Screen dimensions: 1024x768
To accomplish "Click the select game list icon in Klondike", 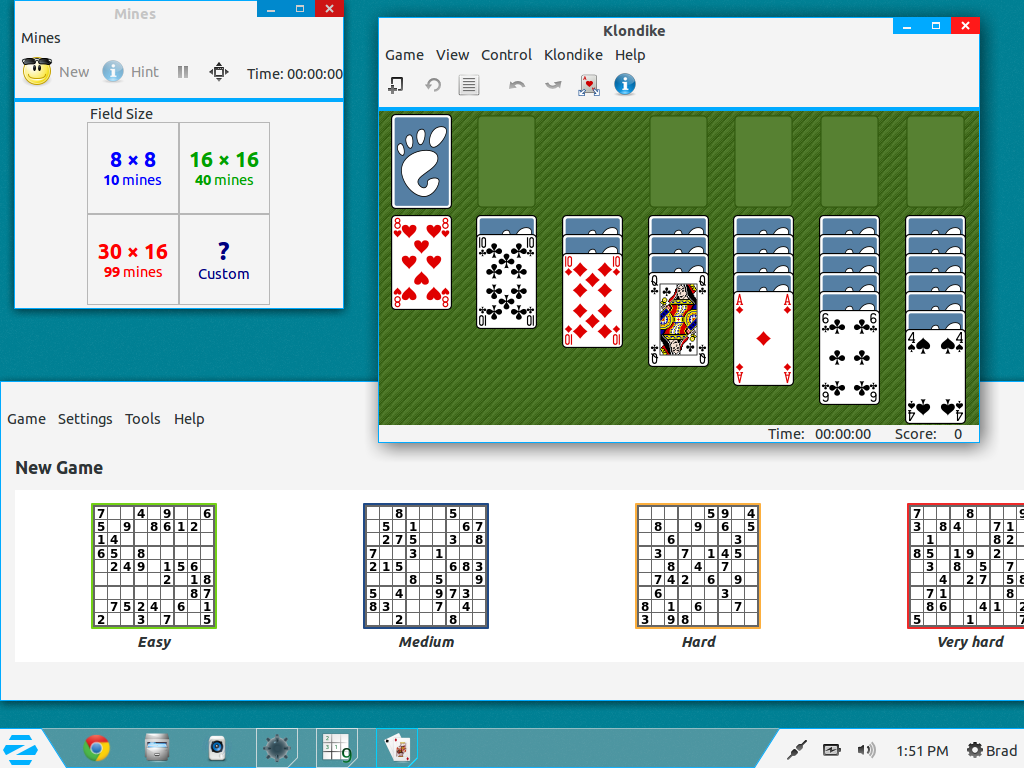I will tap(469, 85).
